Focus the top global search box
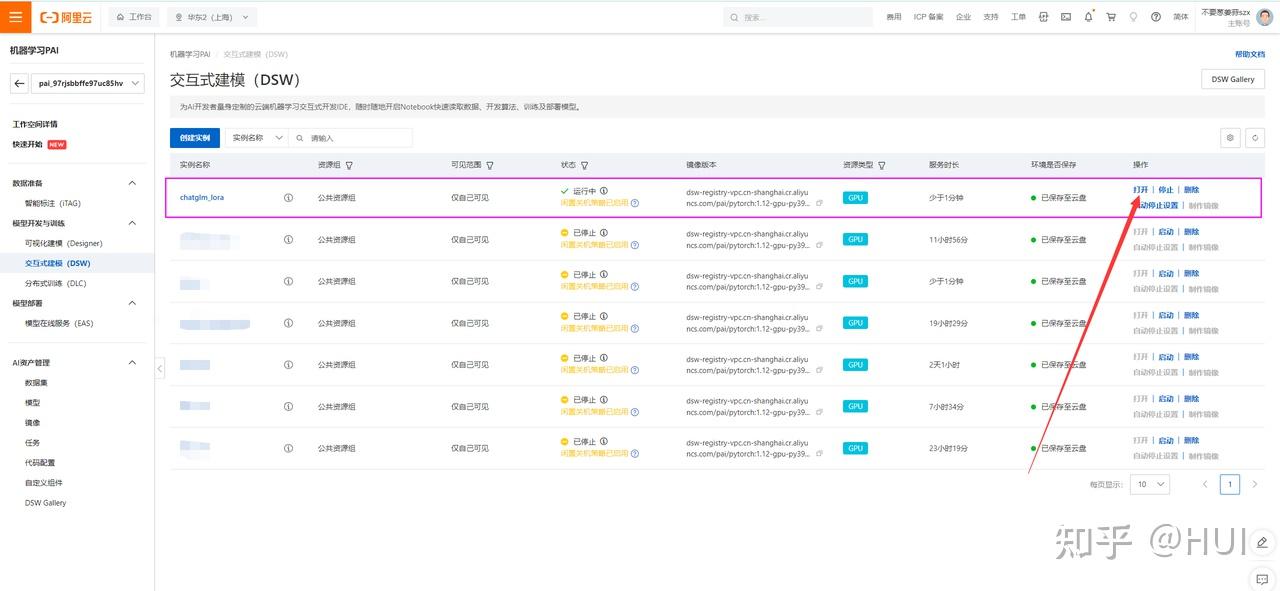 tap(800, 17)
